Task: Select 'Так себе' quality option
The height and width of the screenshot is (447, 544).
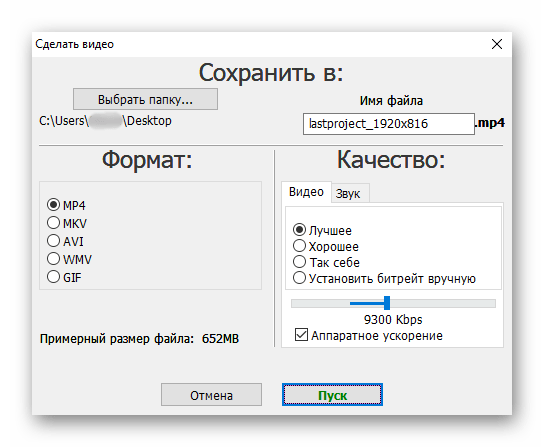Action: coord(299,262)
